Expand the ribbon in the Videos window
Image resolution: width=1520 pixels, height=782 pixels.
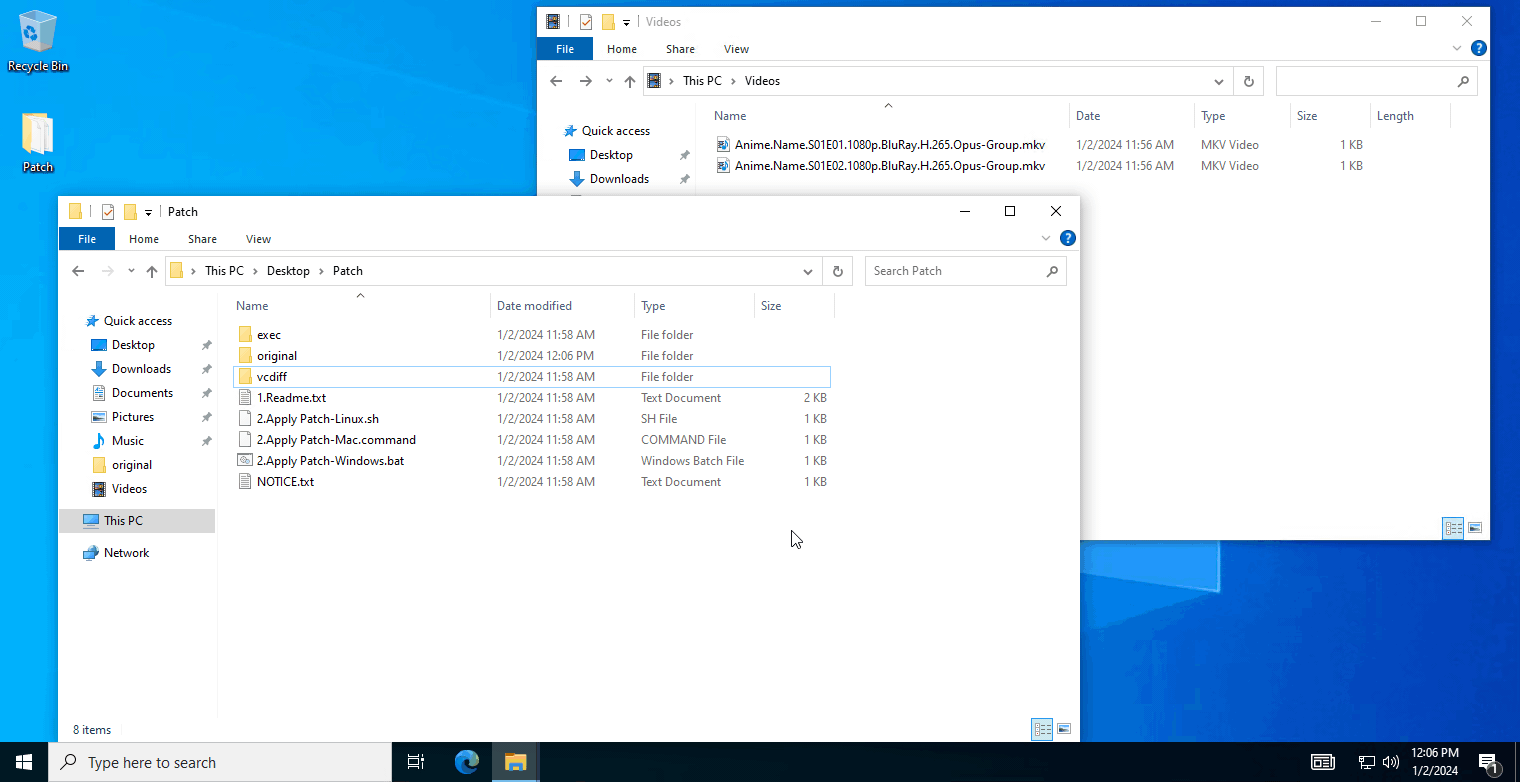point(1457,48)
